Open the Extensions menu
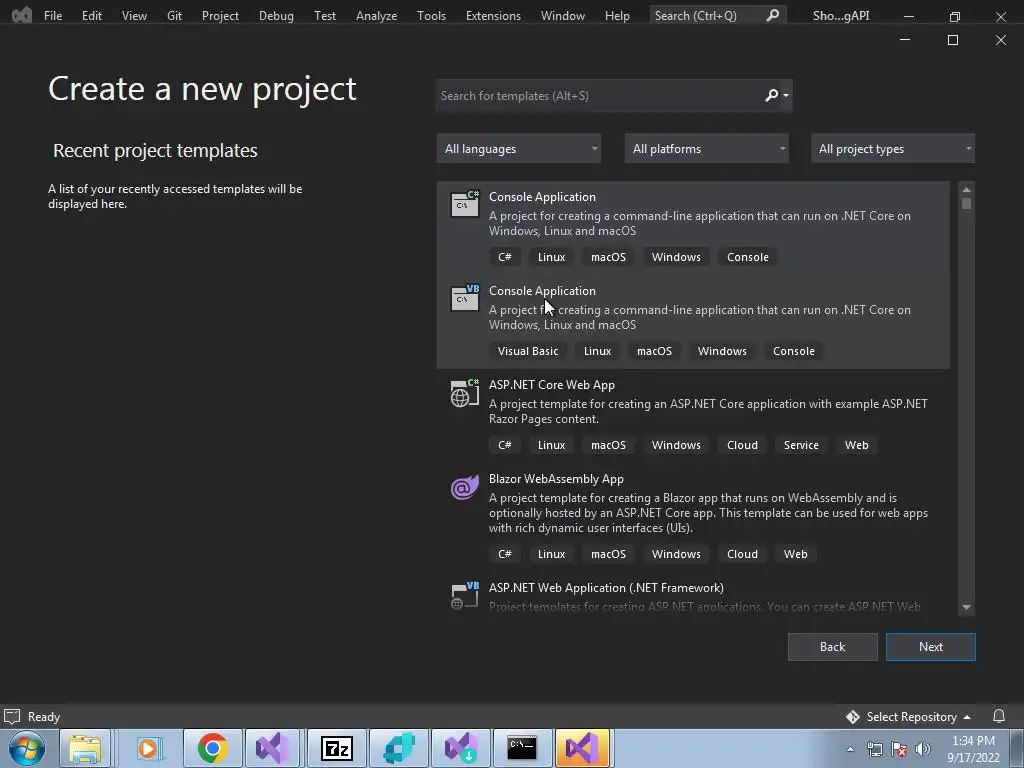 point(493,16)
